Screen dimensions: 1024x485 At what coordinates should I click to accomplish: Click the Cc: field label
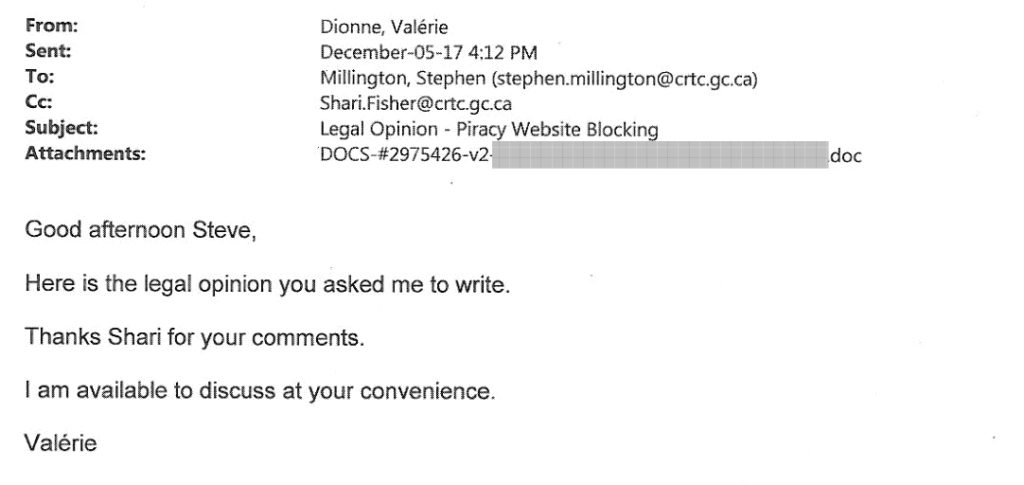39,102
